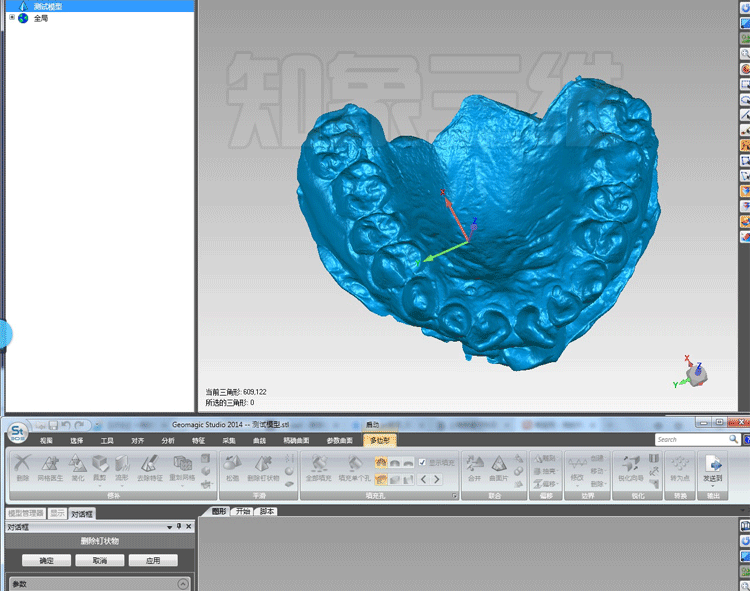Click the Redo arrow in quick access toolbar
This screenshot has width=750, height=591.
(x=79, y=425)
